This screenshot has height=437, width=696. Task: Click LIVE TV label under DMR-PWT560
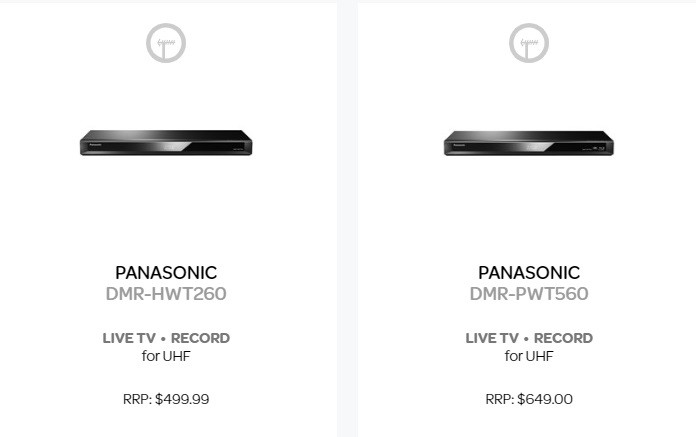click(x=492, y=338)
